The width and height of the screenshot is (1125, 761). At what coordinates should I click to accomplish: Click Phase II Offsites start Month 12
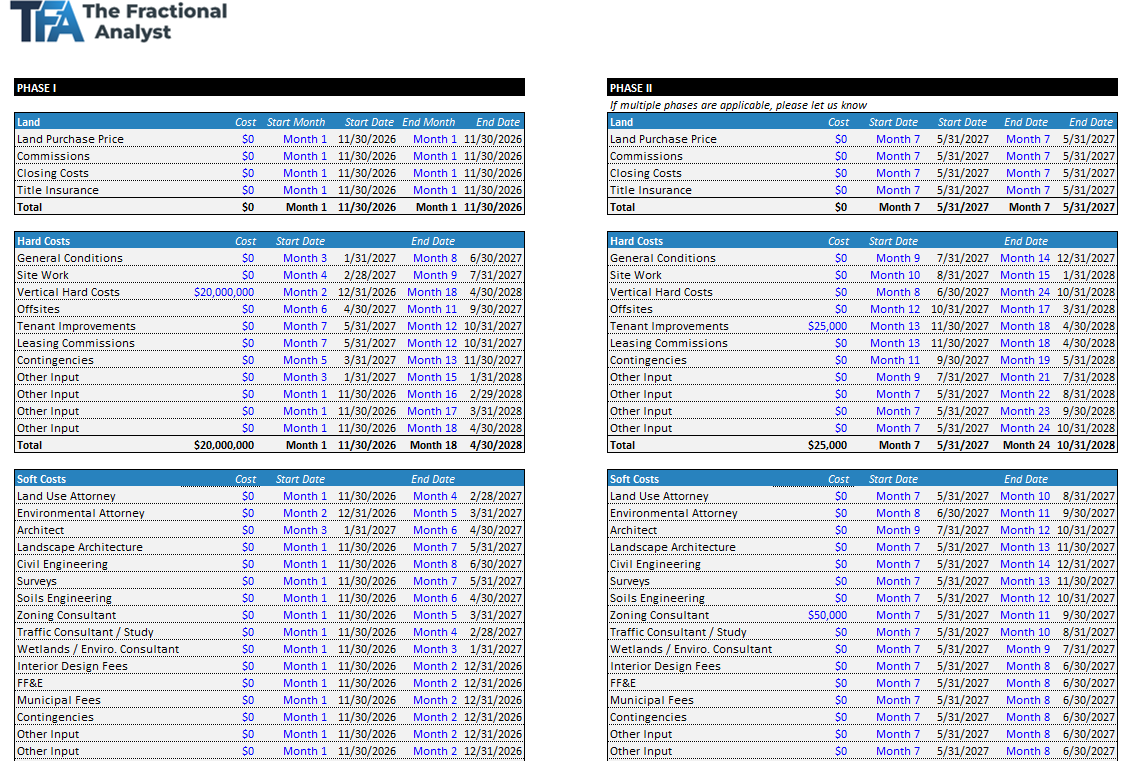895,309
